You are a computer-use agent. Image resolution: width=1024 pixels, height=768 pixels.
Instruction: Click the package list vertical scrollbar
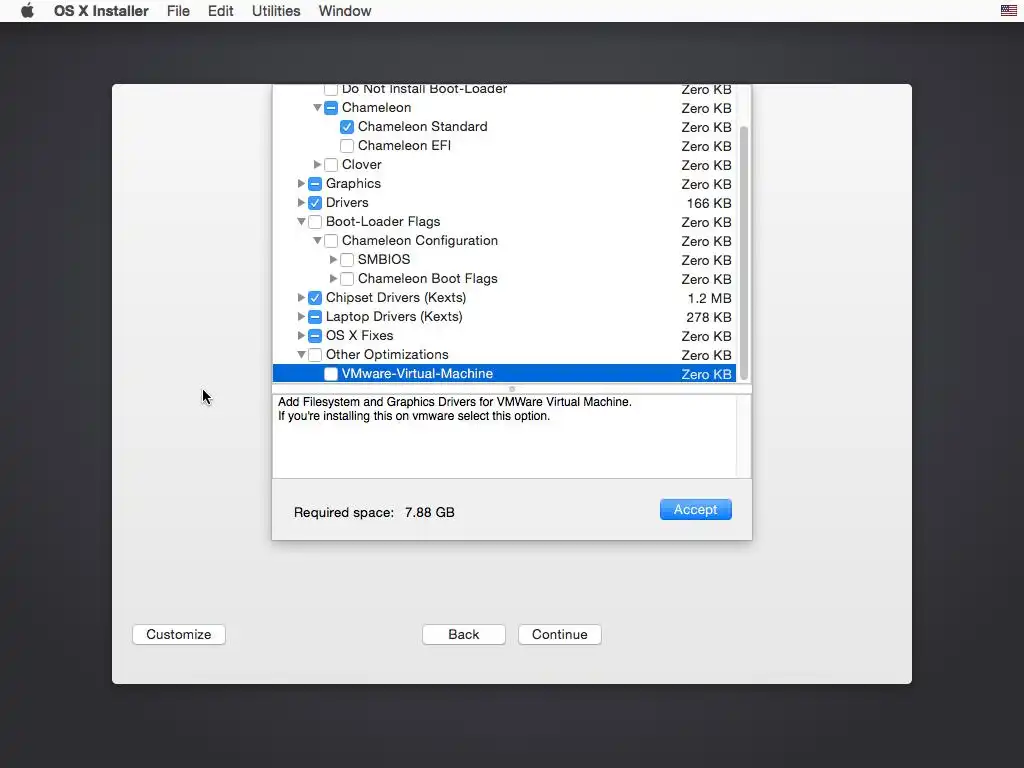(744, 252)
